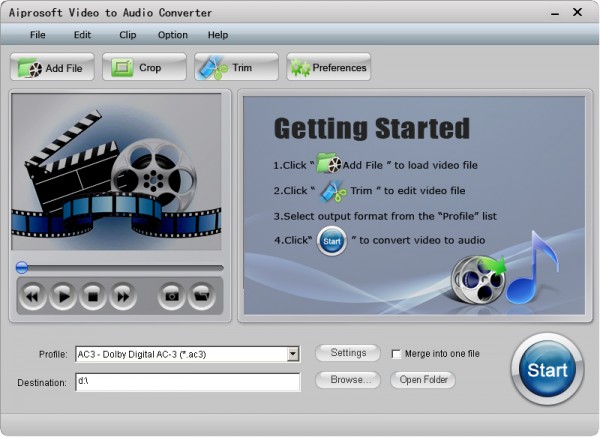This screenshot has height=437, width=600.
Task: Click the 'to edit video file' text
Action: tap(424, 191)
